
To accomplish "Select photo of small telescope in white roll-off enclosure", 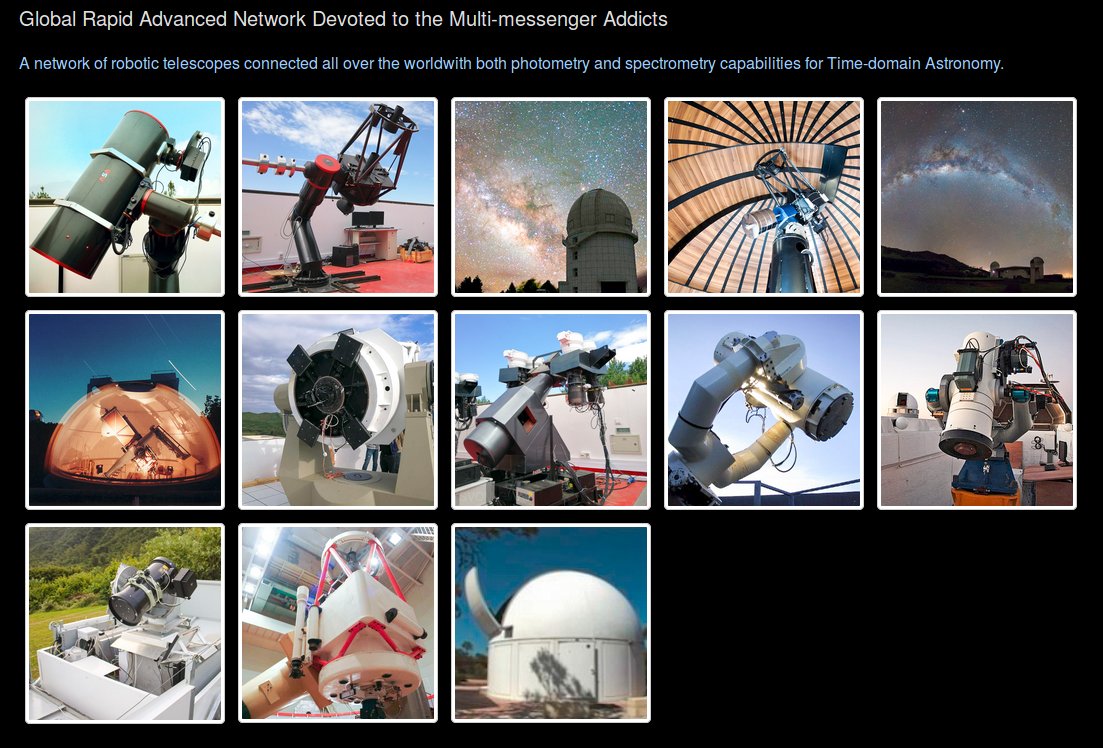I will coord(125,623).
